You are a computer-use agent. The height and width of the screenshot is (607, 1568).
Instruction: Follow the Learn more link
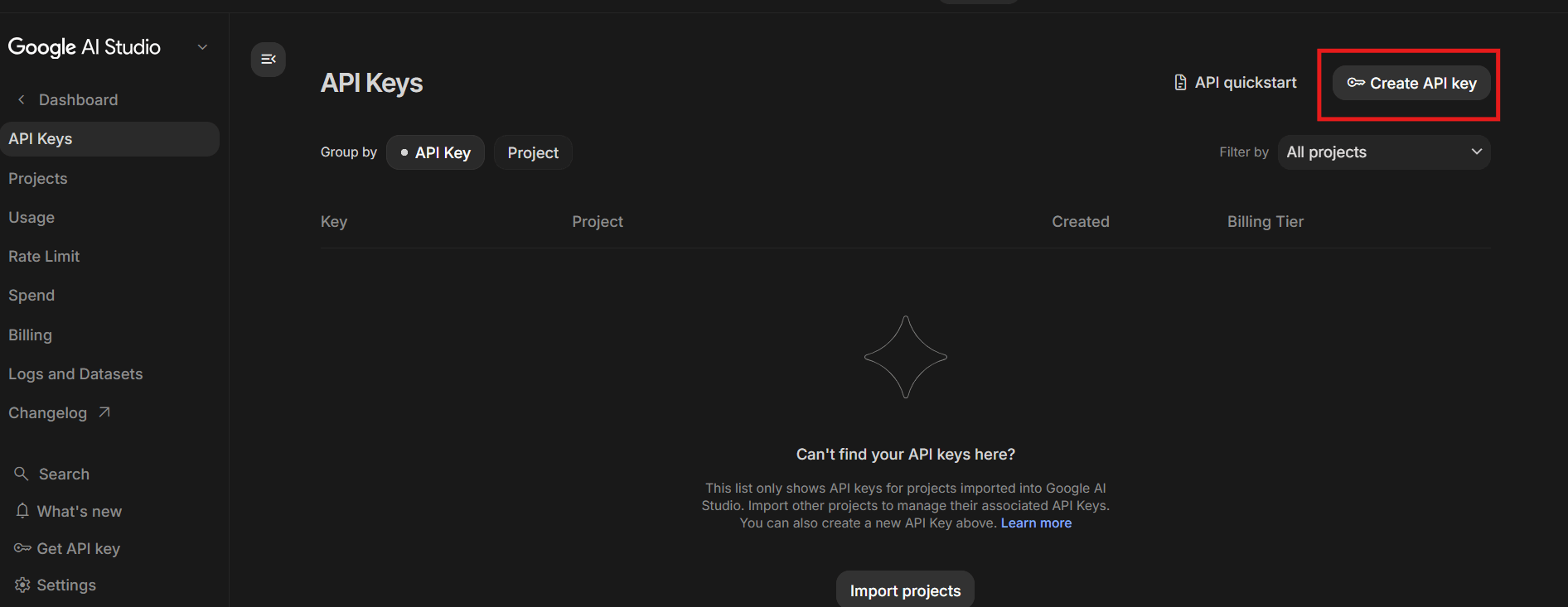point(1036,523)
